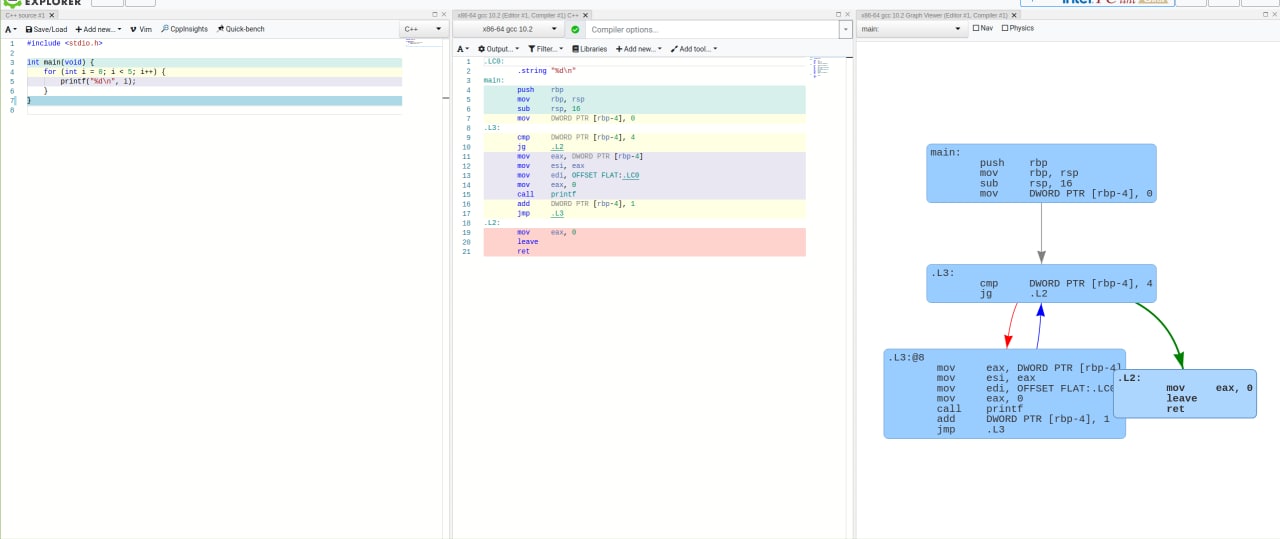The image size is (1280, 539).
Task: Open Quick-bench link
Action: coord(240,29)
